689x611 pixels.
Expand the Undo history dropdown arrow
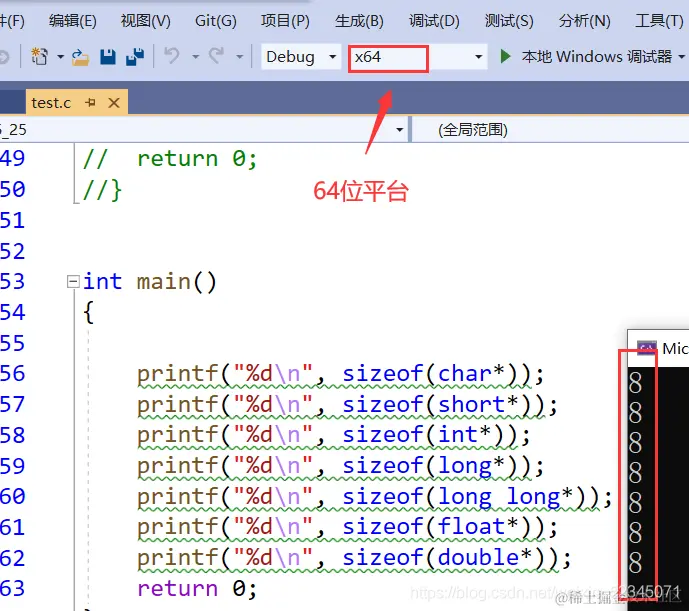(x=195, y=57)
